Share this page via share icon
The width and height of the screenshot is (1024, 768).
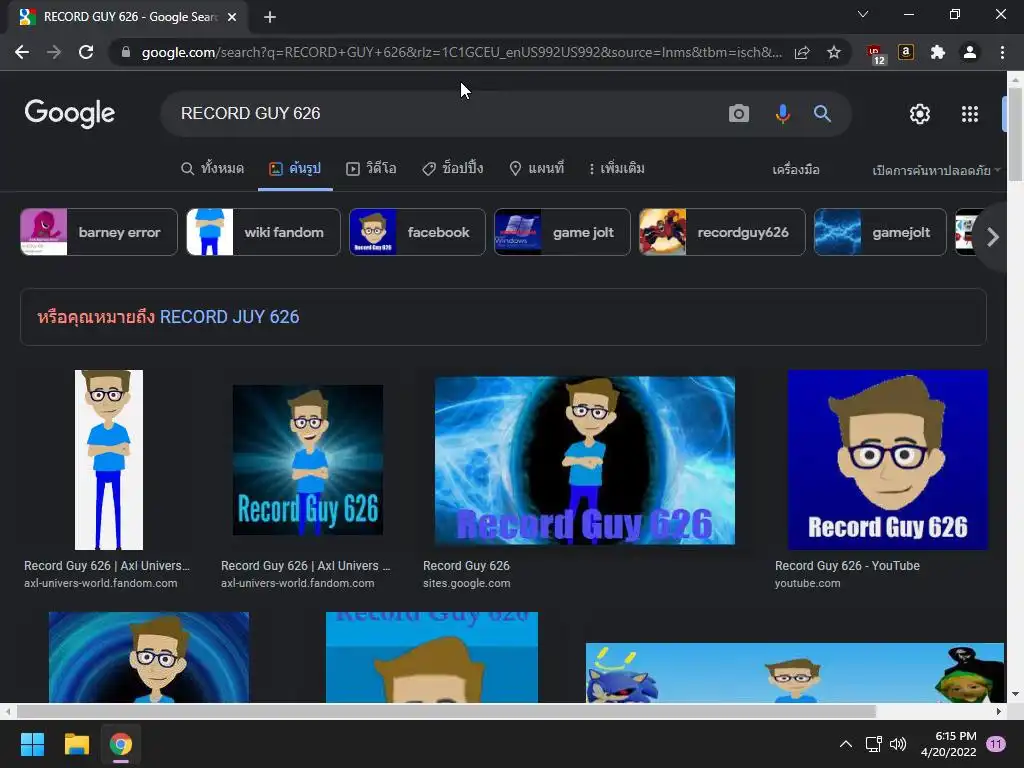point(802,52)
